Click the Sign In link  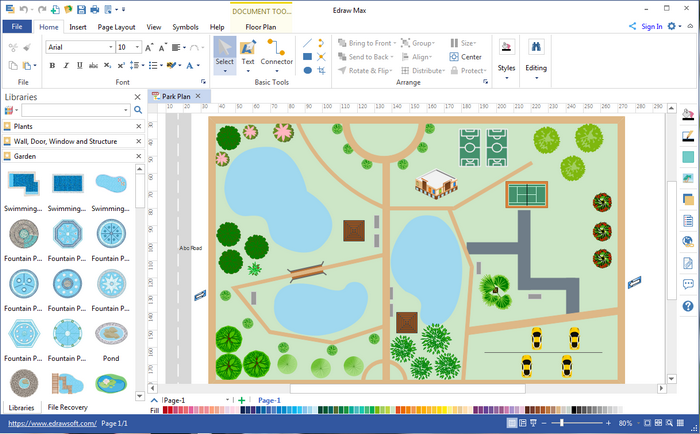[651, 26]
